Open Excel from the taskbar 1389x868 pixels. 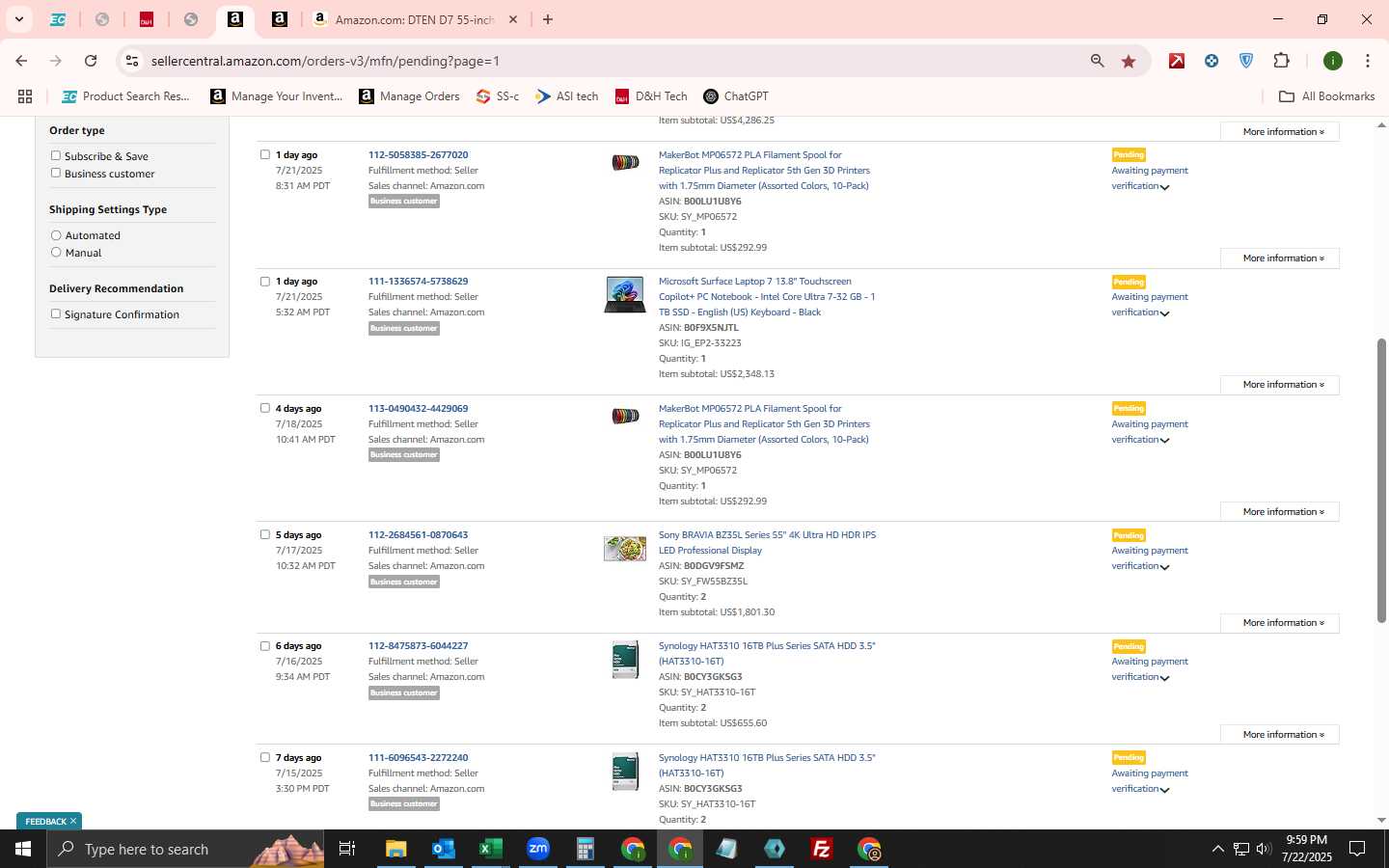[491, 849]
